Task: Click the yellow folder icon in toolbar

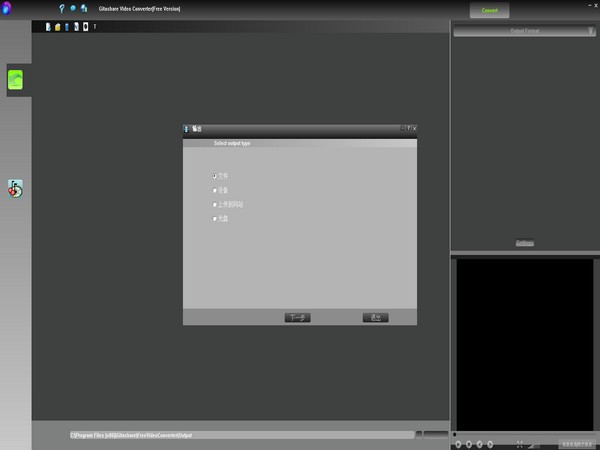Action: pyautogui.click(x=58, y=26)
